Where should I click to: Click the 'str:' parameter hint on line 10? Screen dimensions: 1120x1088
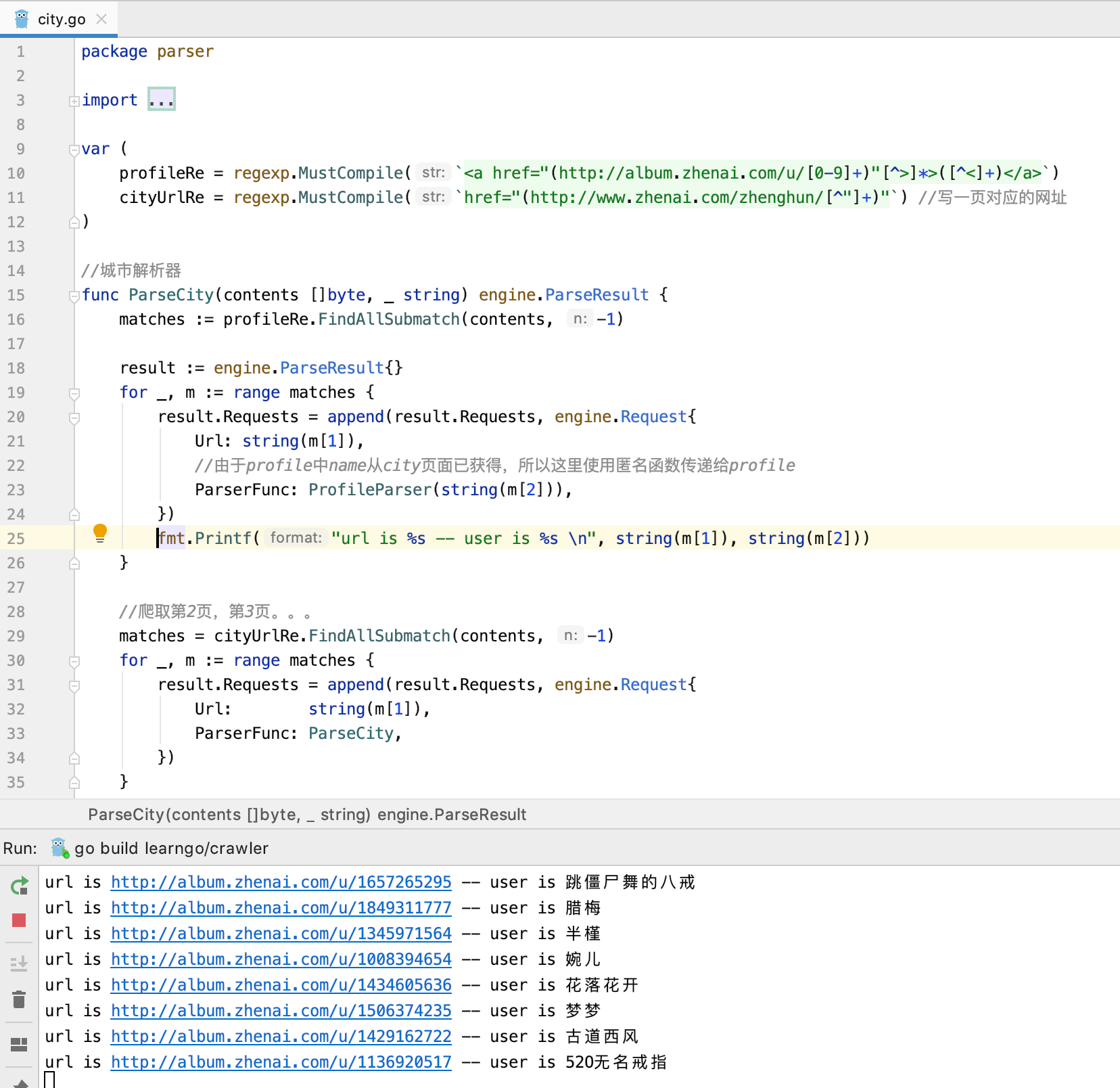click(x=433, y=173)
